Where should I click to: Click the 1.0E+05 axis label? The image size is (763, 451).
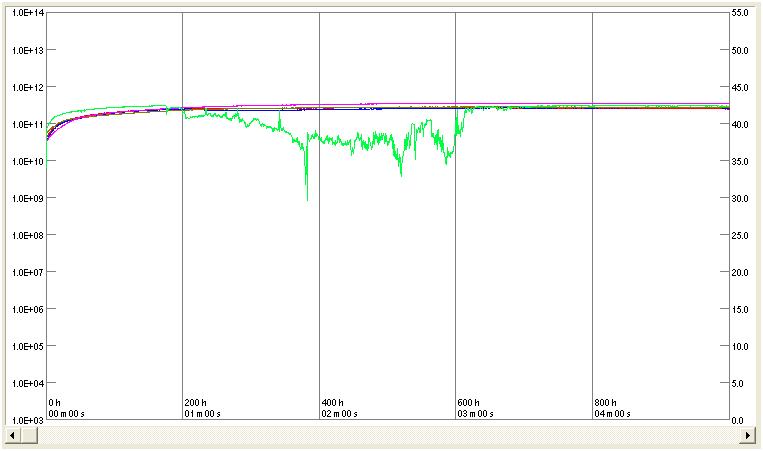(28, 346)
